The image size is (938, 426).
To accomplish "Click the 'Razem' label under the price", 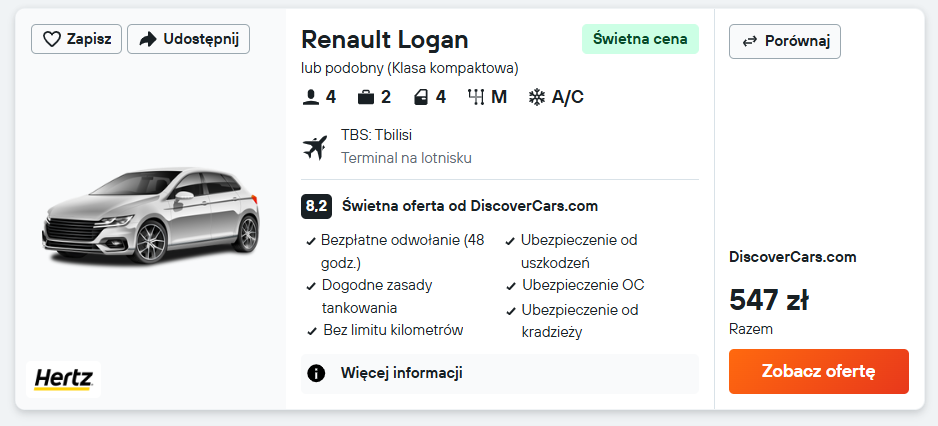I will [x=751, y=329].
